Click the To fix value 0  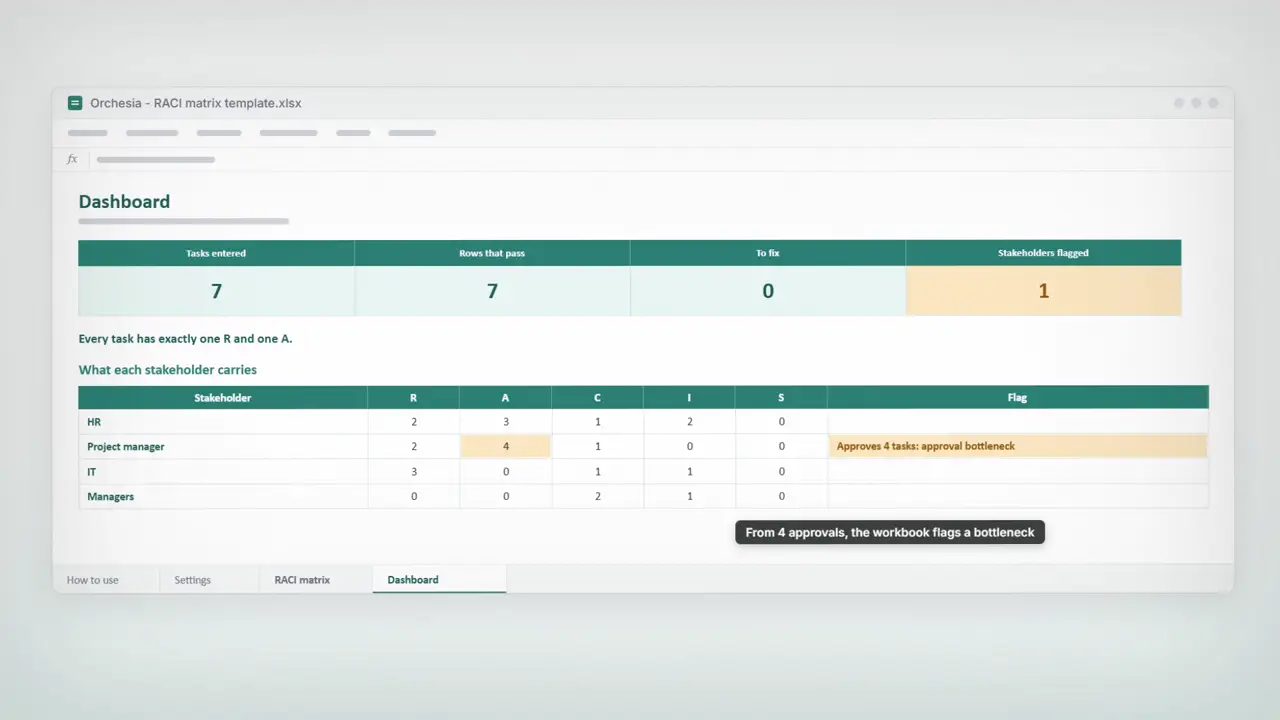(x=768, y=291)
